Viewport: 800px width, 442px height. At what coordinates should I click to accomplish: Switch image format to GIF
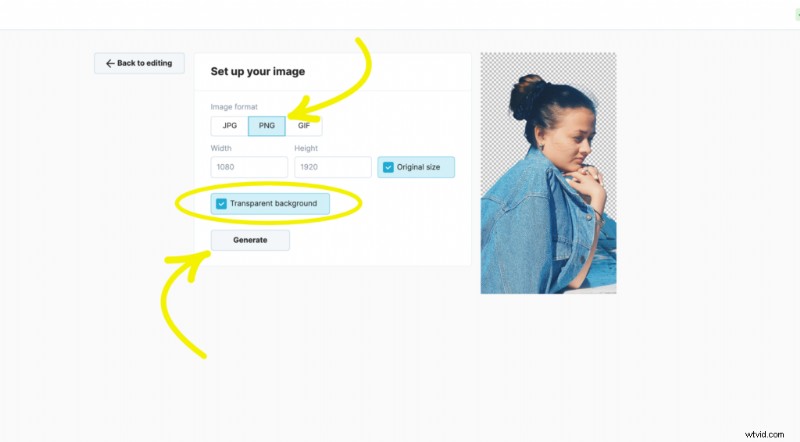tap(304, 126)
